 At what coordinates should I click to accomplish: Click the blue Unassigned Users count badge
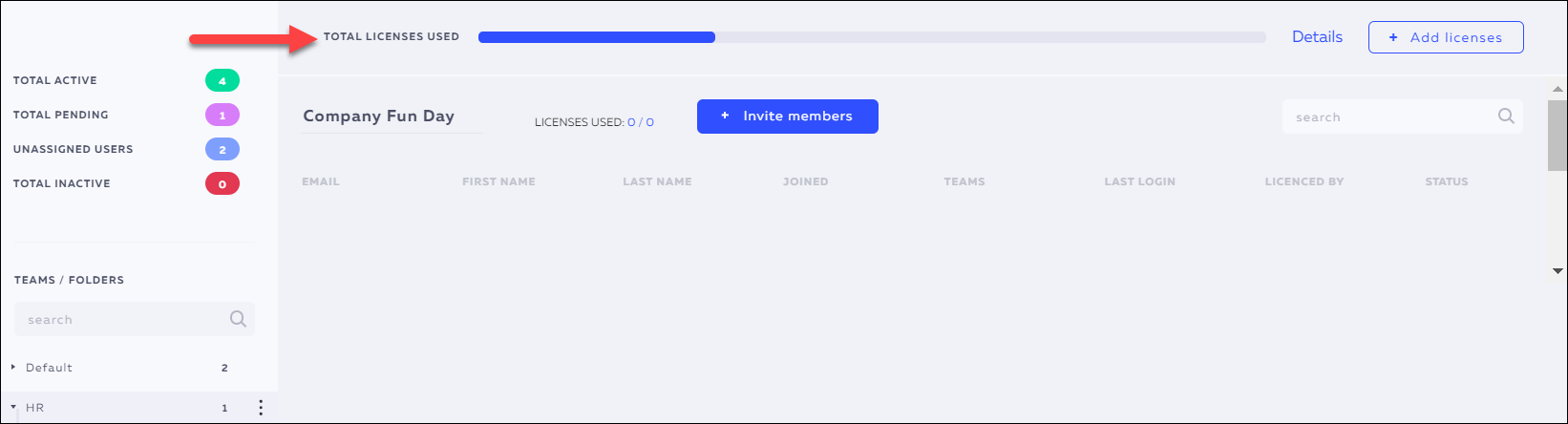222,149
